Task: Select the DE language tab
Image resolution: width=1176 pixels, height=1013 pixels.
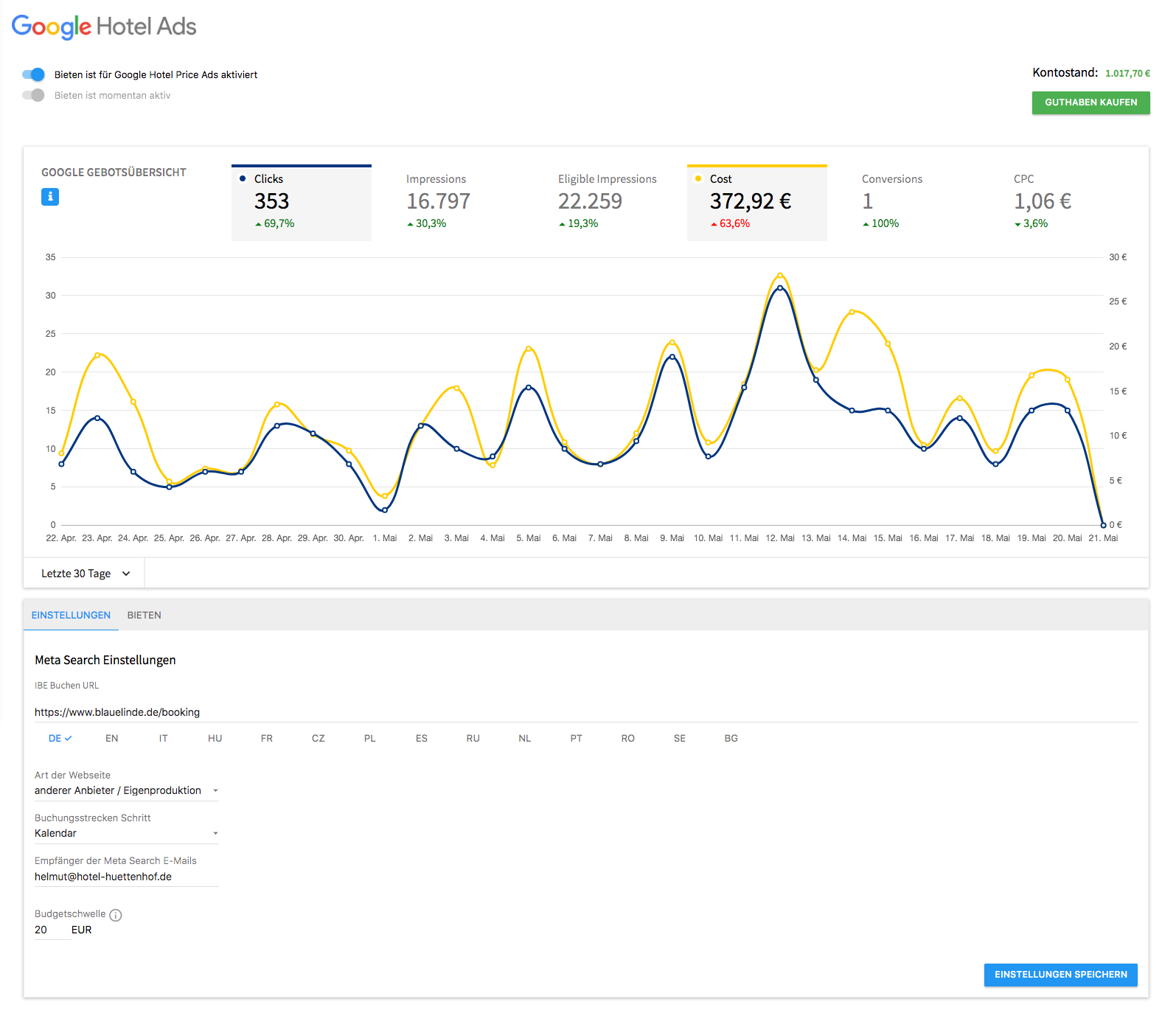Action: click(x=60, y=738)
